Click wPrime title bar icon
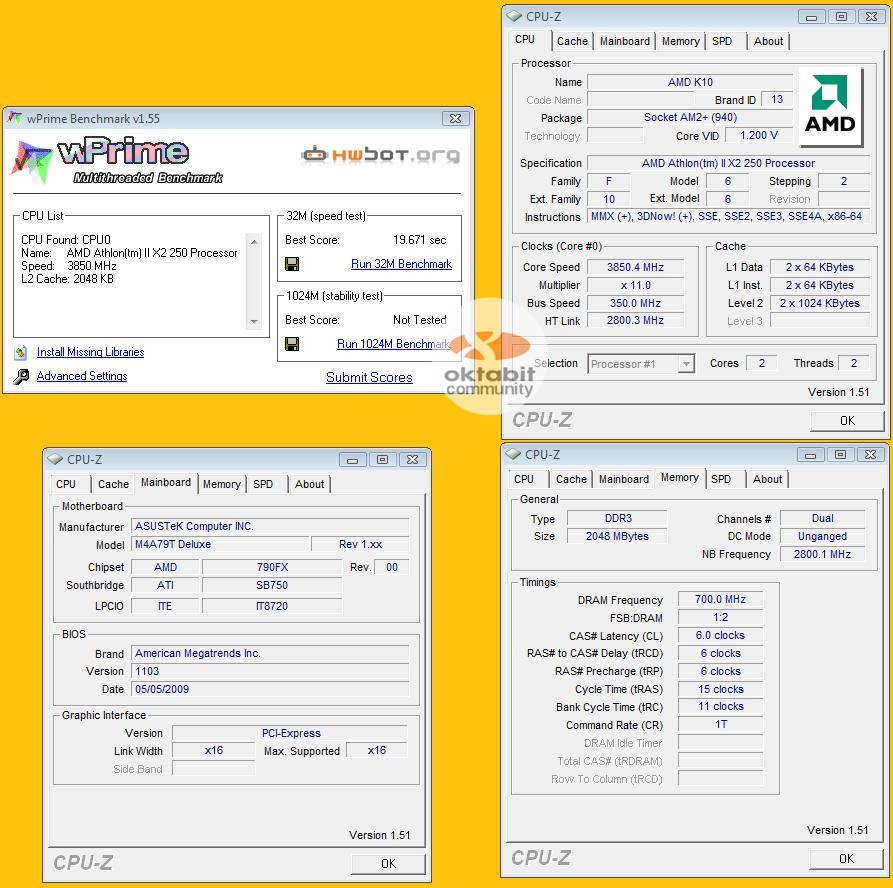The image size is (893, 888). 15,118
